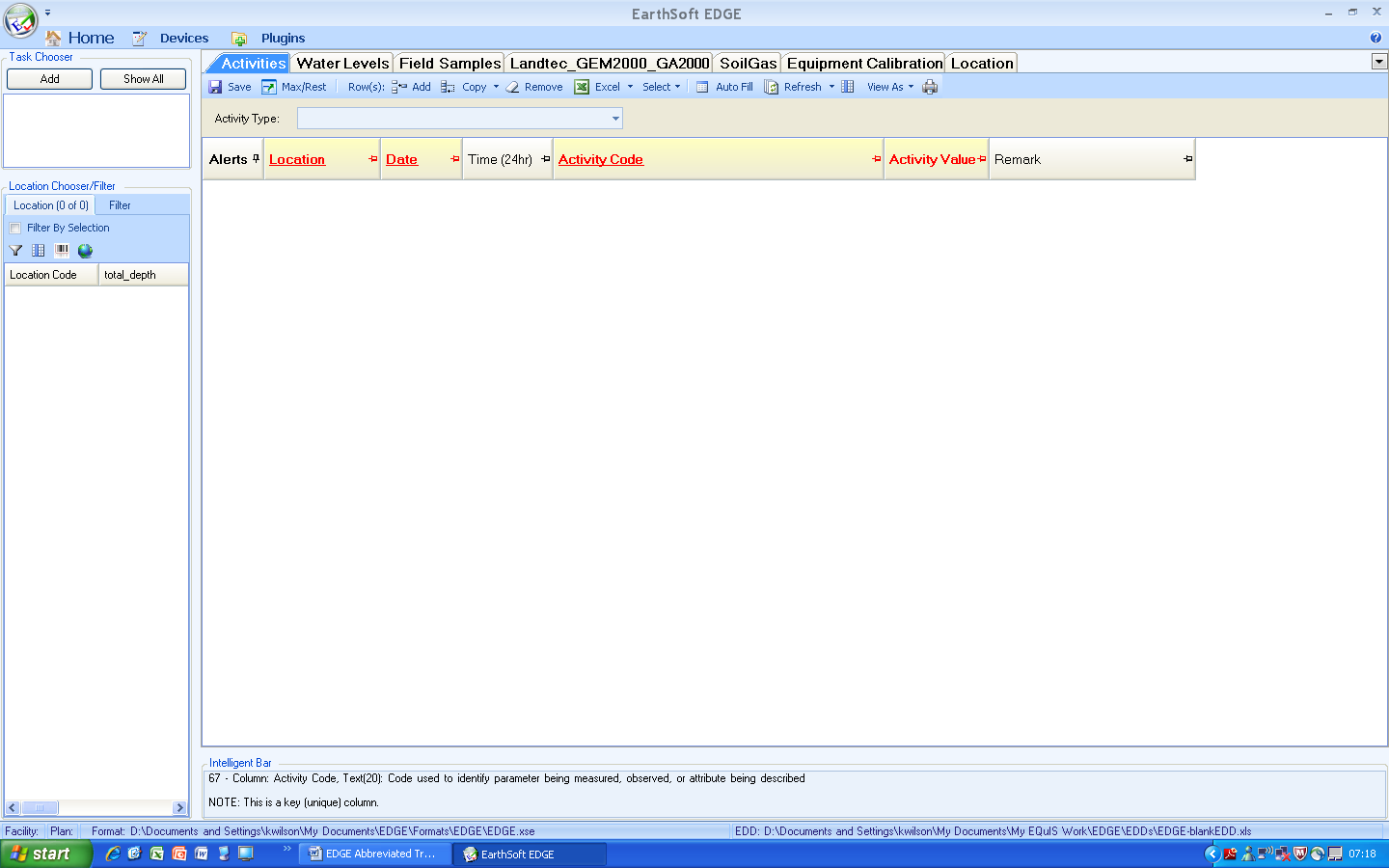Click the horizontal scrollbar thumb in Location Chooser
This screenshot has width=1389, height=868.
point(40,808)
